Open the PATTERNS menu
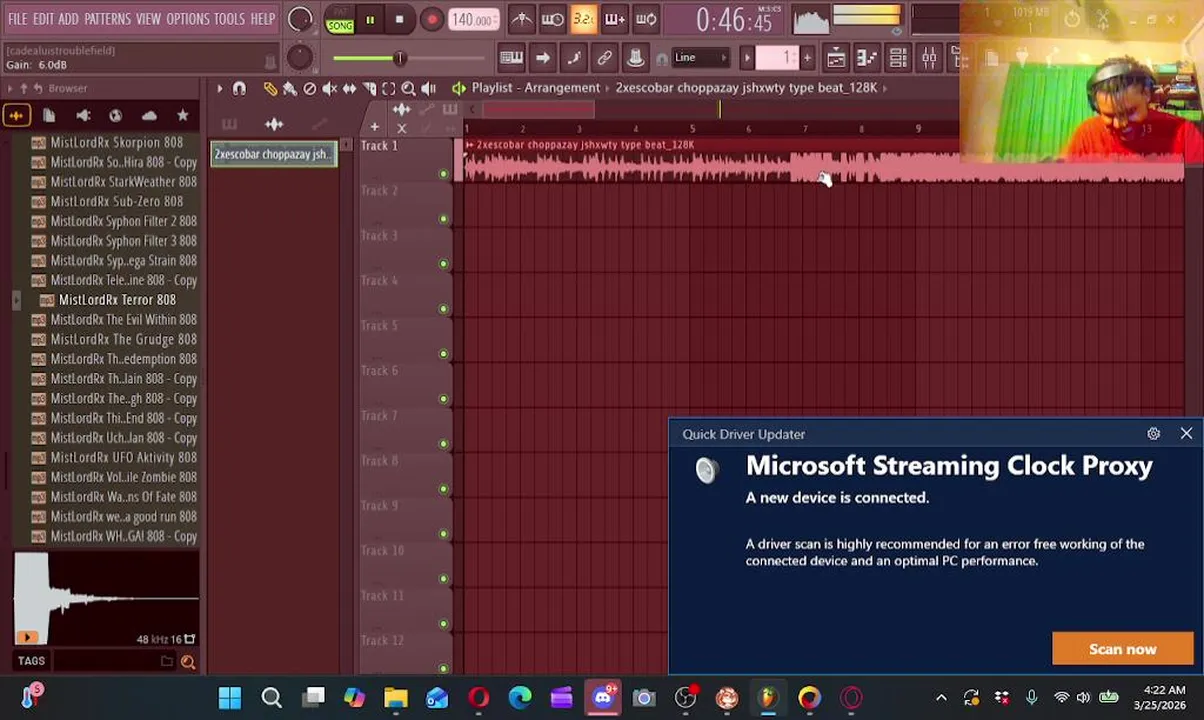This screenshot has height=720, width=1204. tap(107, 19)
